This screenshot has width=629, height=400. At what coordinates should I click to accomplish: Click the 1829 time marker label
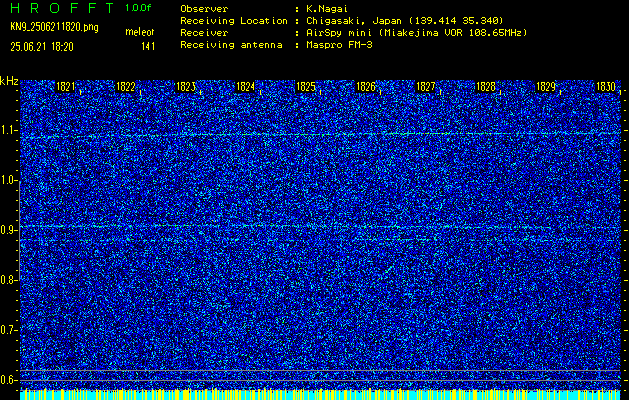pyautogui.click(x=546, y=87)
